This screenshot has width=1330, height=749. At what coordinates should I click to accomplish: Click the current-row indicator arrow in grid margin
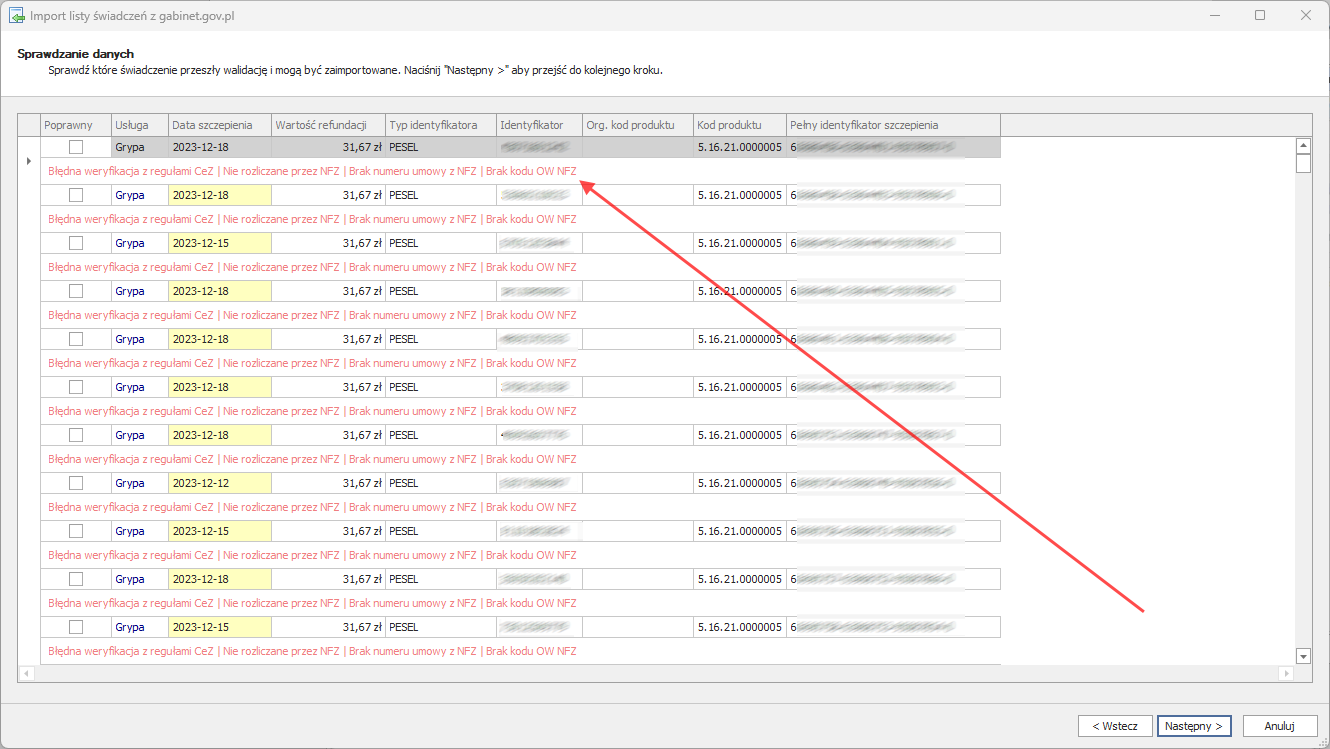coord(28,161)
